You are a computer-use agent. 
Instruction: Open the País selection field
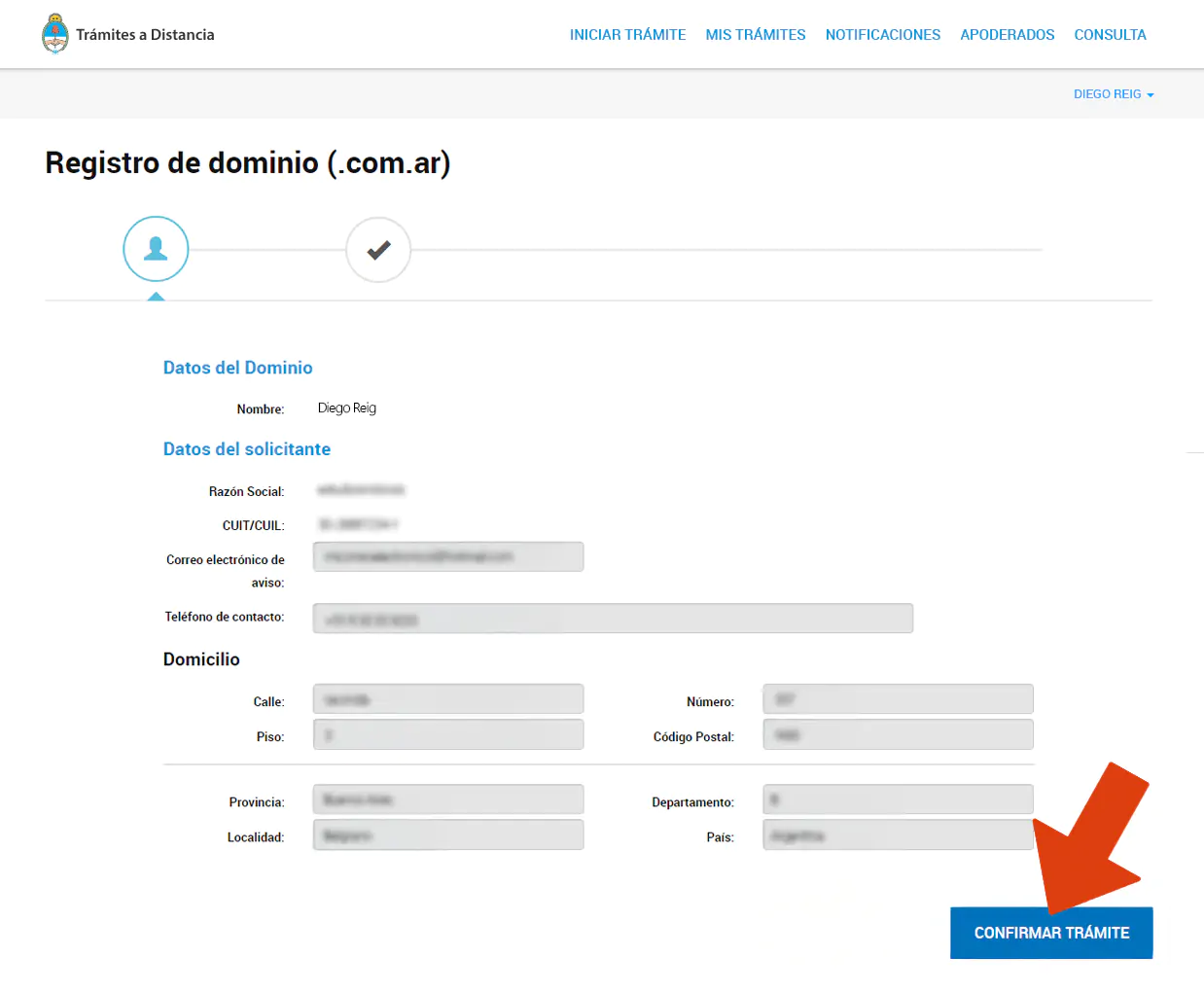897,833
